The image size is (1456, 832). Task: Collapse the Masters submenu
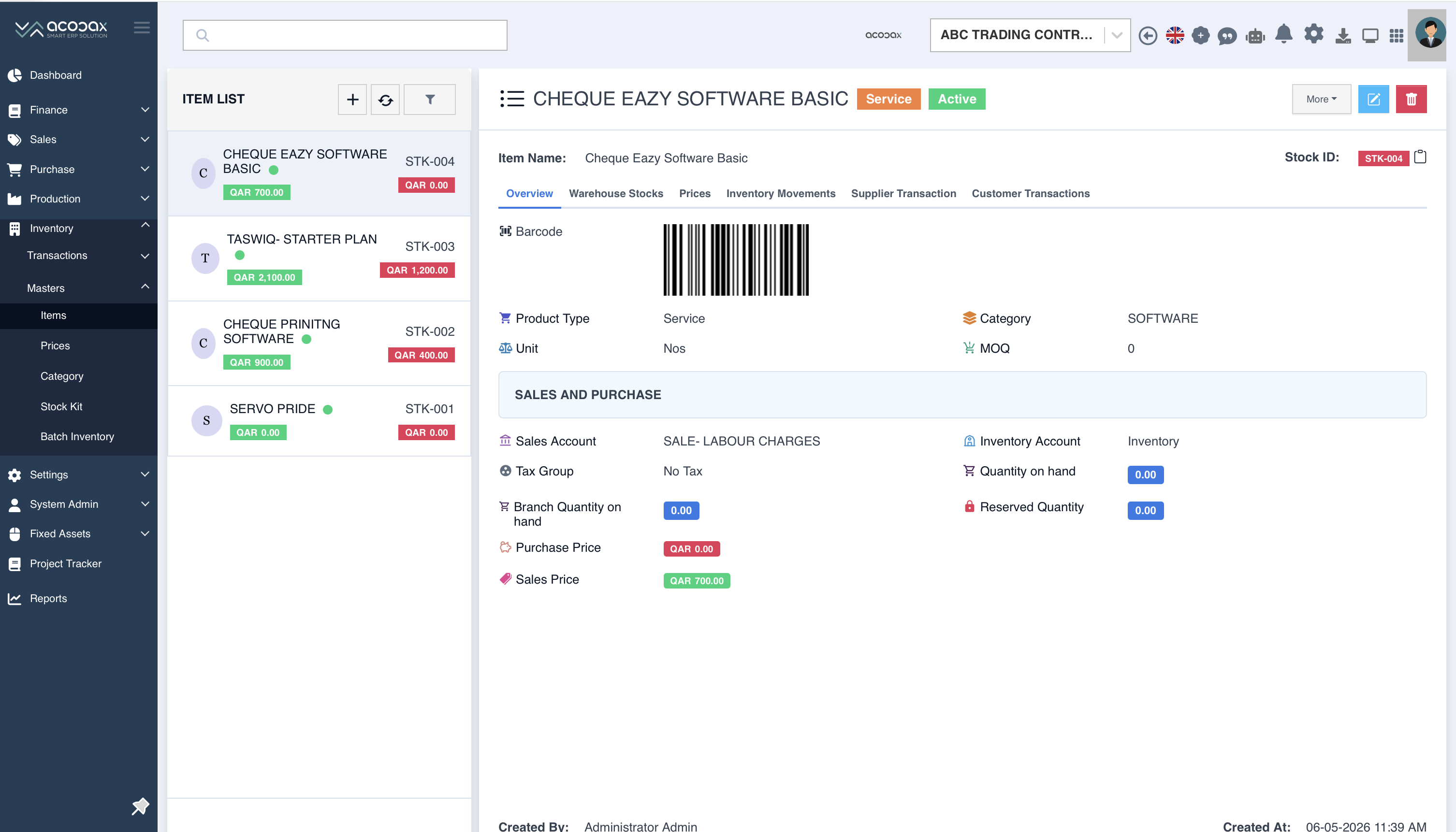79,288
